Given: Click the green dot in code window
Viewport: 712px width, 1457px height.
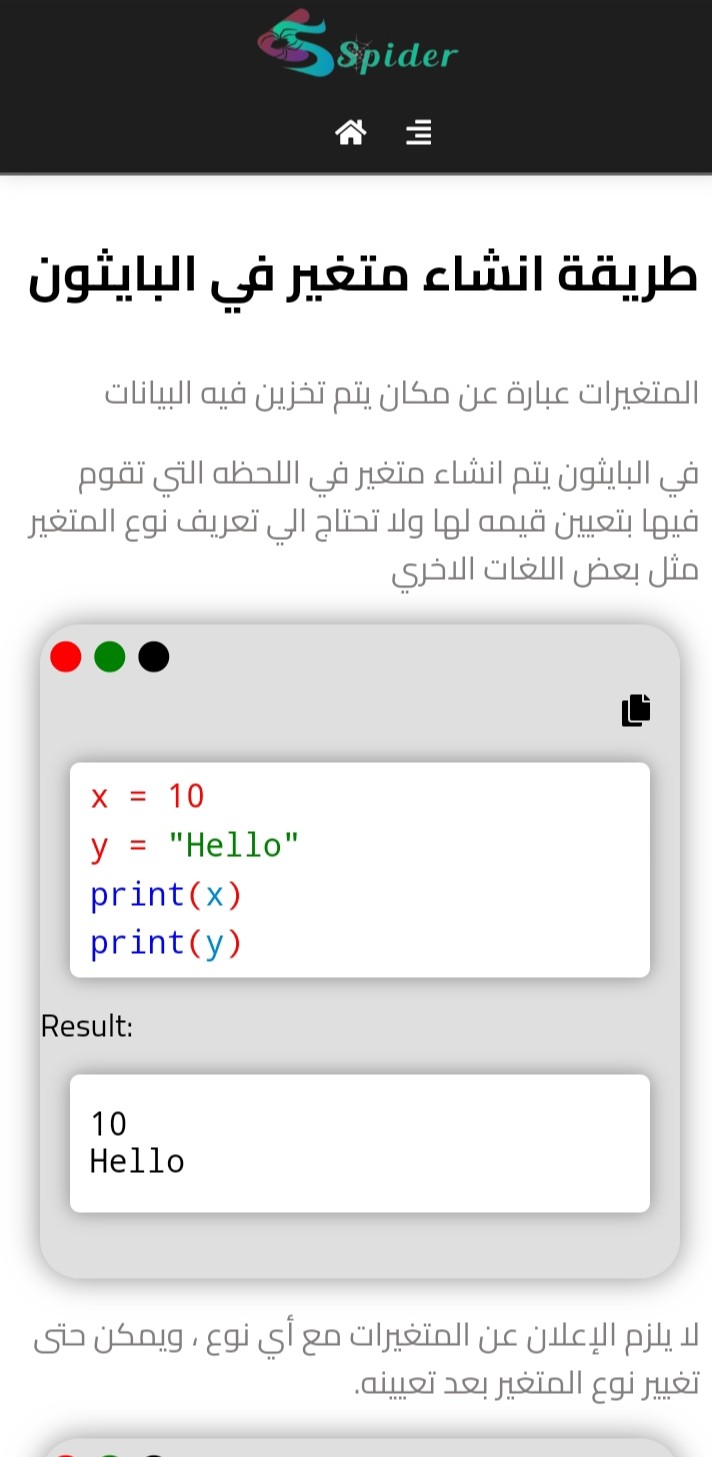Looking at the screenshot, I should [x=110, y=657].
